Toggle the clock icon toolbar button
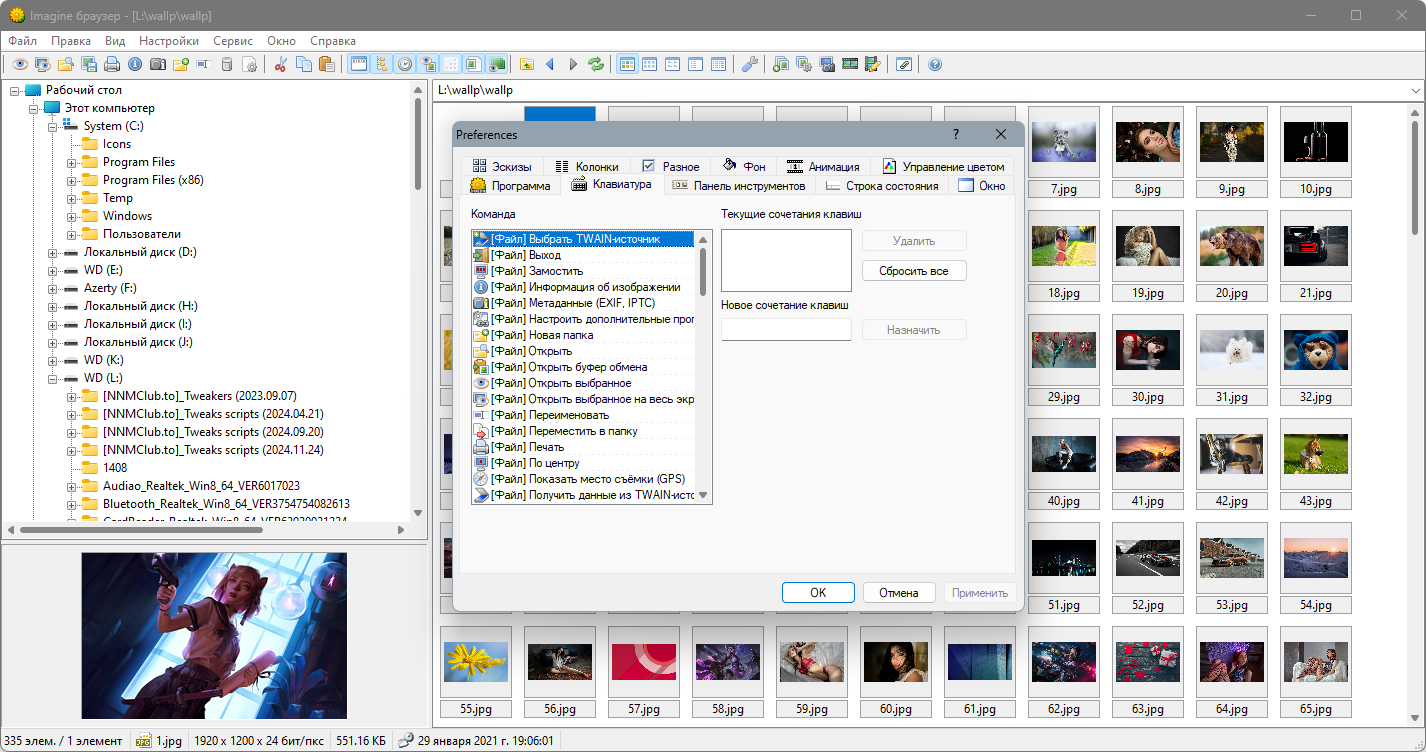This screenshot has width=1426, height=752. pyautogui.click(x=404, y=64)
